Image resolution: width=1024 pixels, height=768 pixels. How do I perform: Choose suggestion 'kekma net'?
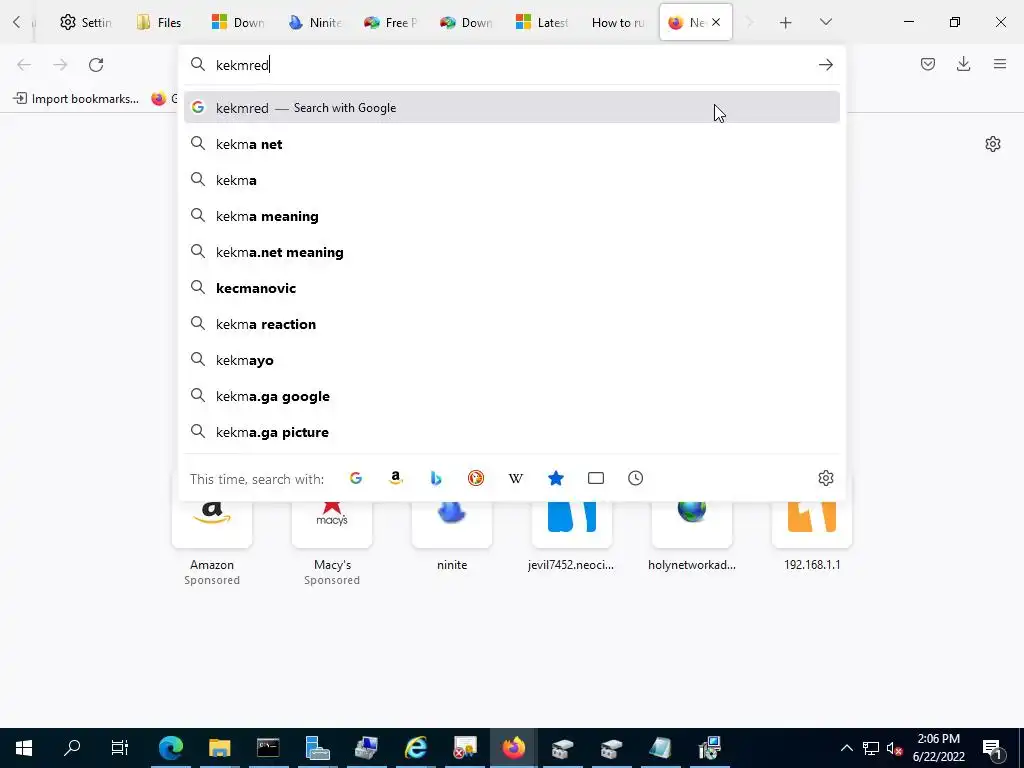511,144
